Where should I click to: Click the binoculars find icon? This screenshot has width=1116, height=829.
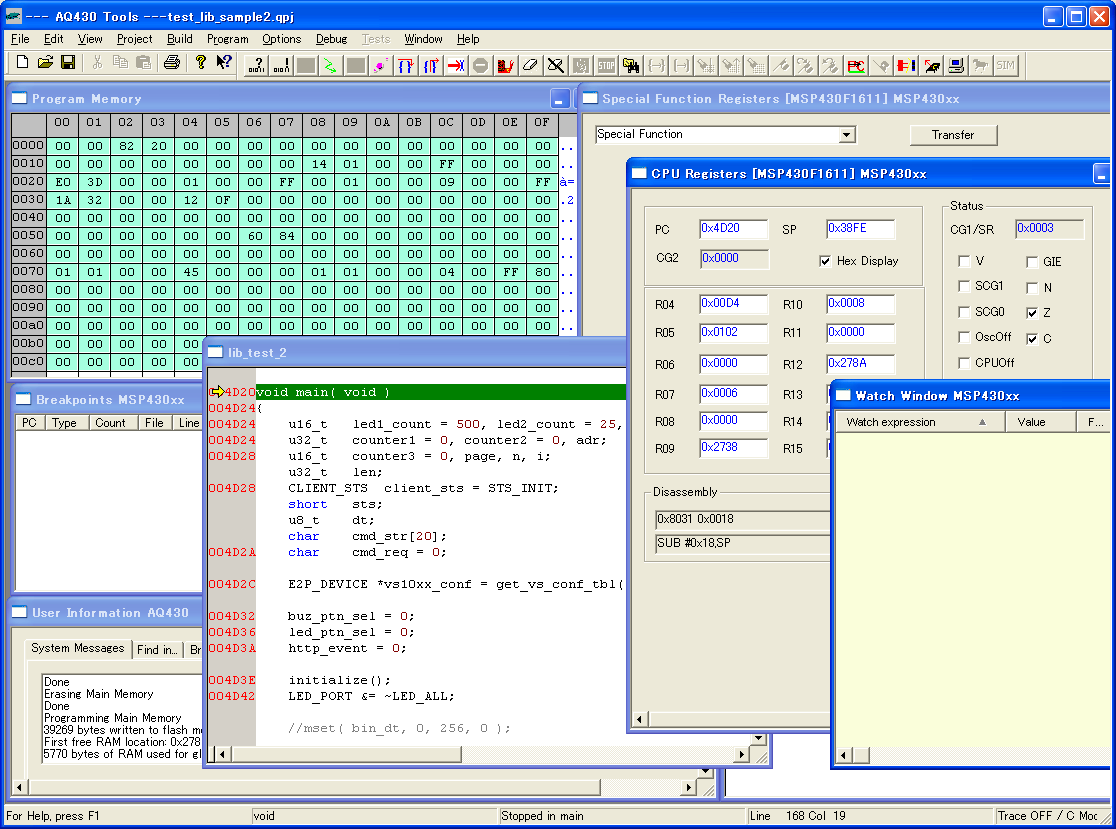pyautogui.click(x=631, y=65)
